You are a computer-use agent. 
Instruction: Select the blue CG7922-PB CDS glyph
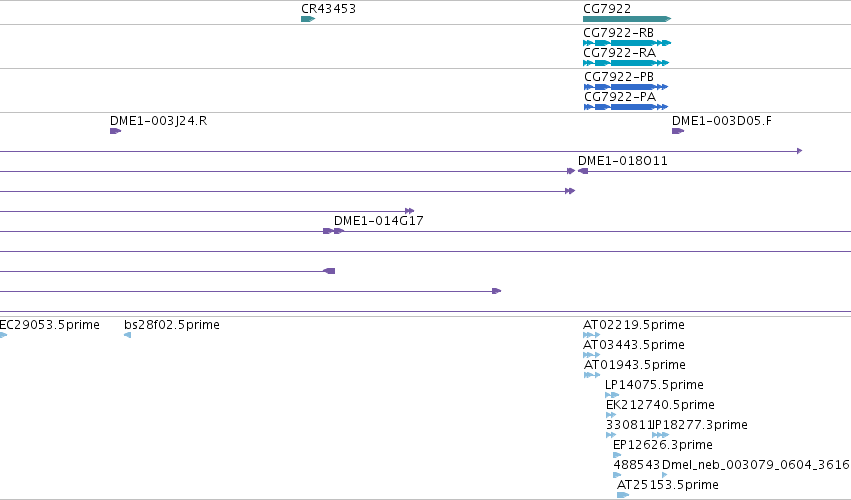pos(626,87)
